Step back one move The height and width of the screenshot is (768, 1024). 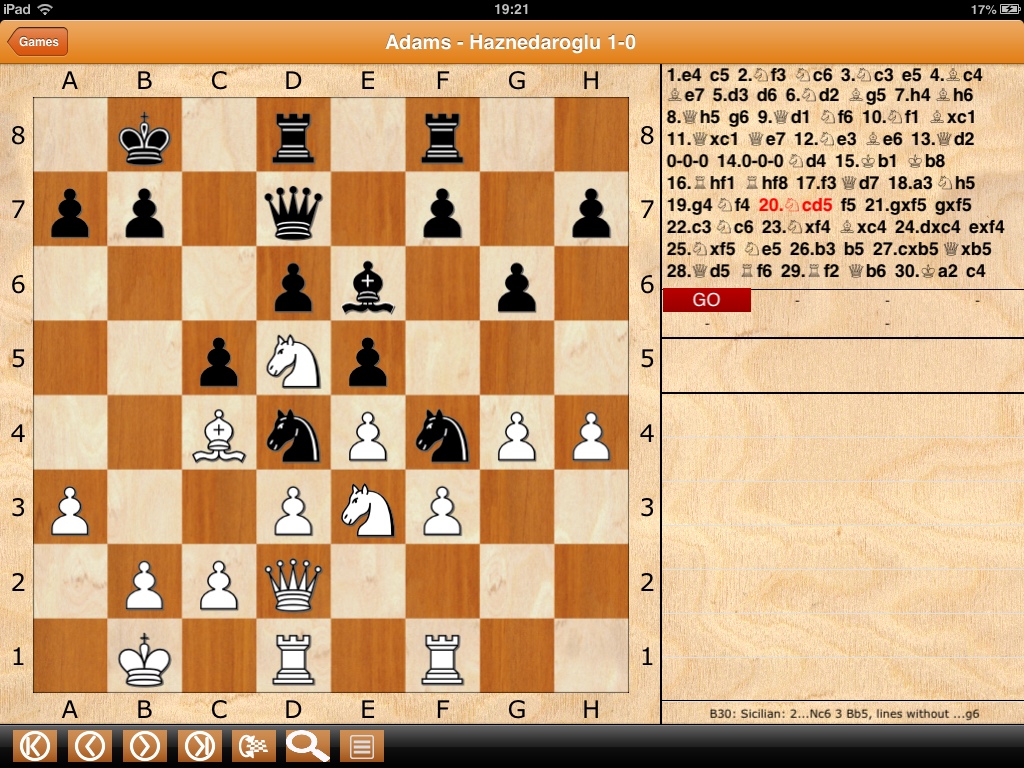tap(90, 746)
